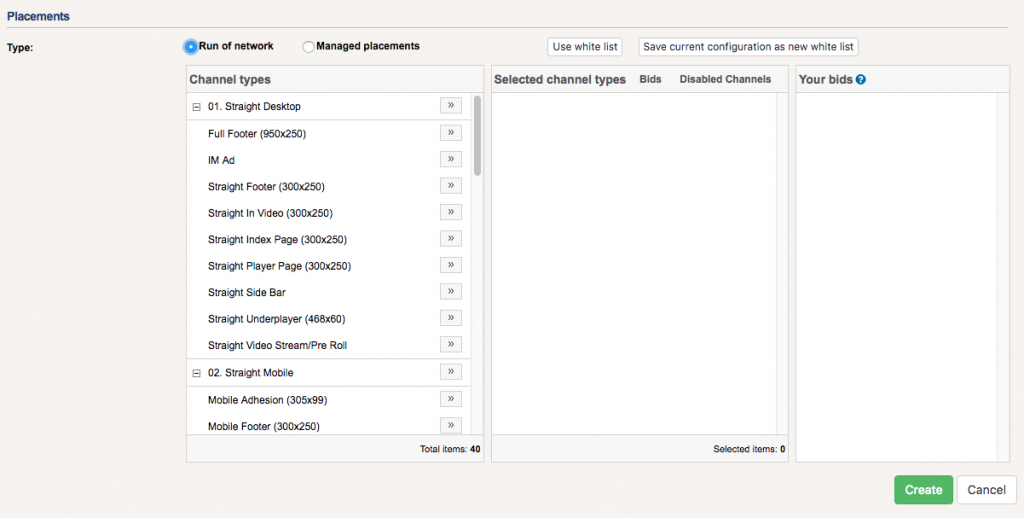Add Mobile Adhesion (305x99) with arrow icon
Viewport: 1024px width, 518px height.
[x=450, y=399]
